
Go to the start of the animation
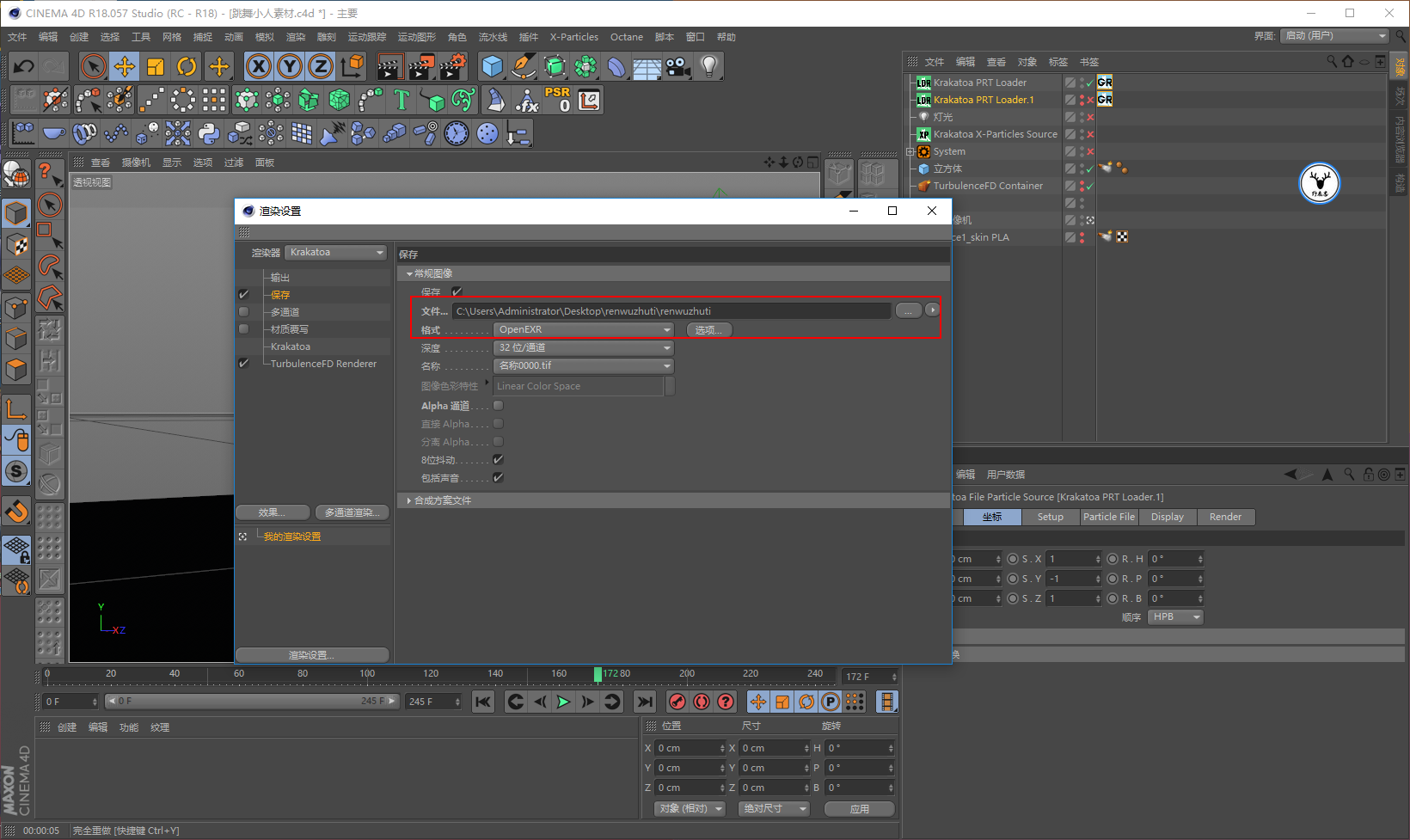[483, 702]
